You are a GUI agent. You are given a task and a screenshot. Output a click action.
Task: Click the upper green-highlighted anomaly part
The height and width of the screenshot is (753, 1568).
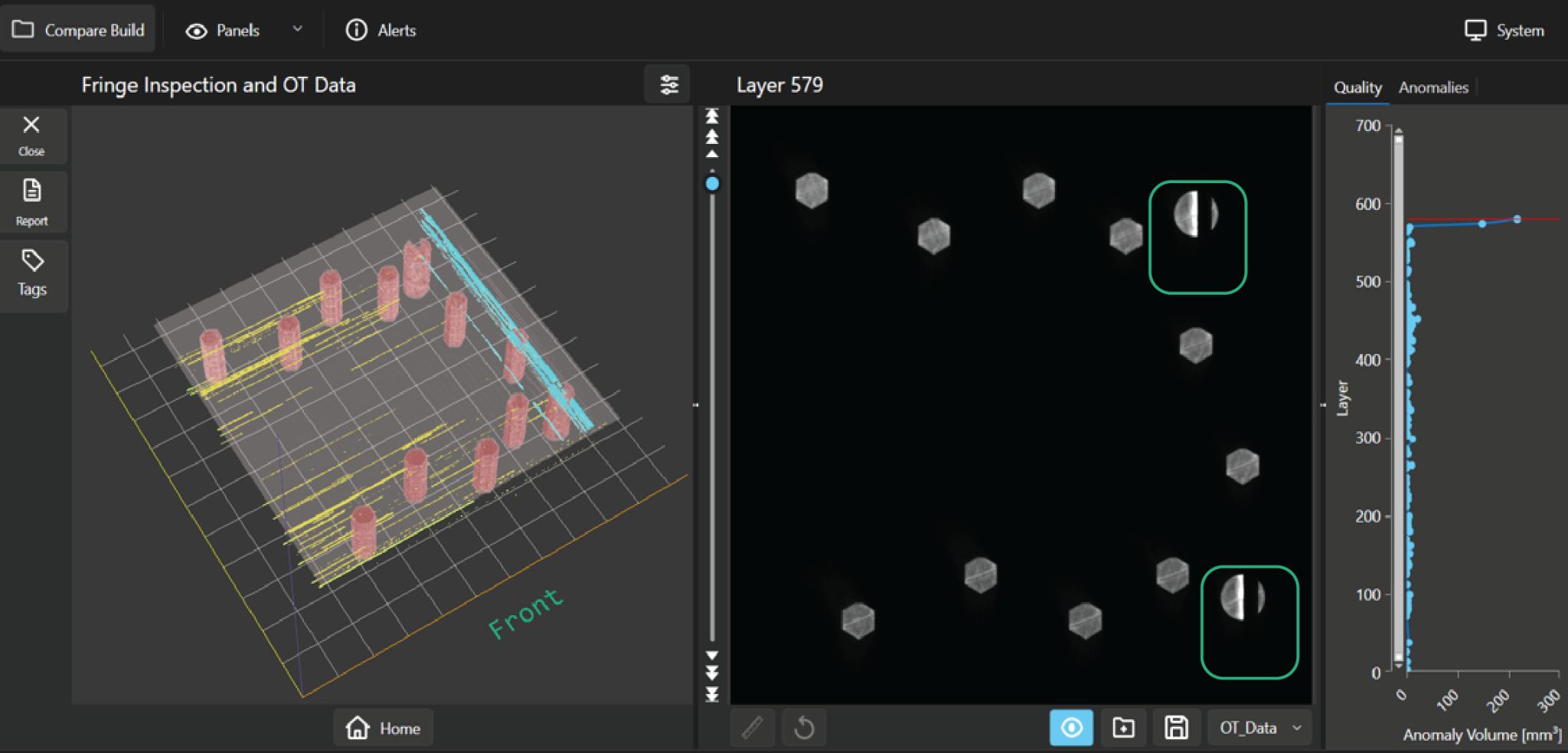(1197, 214)
